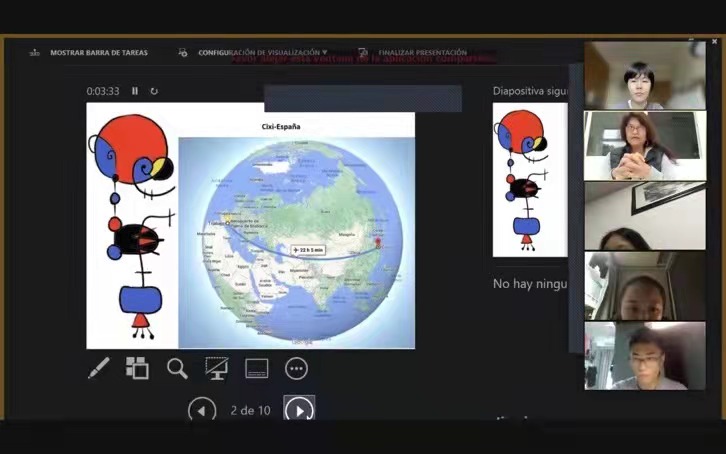Toggle black out slideshow screen
This screenshot has width=726, height=454.
217,368
